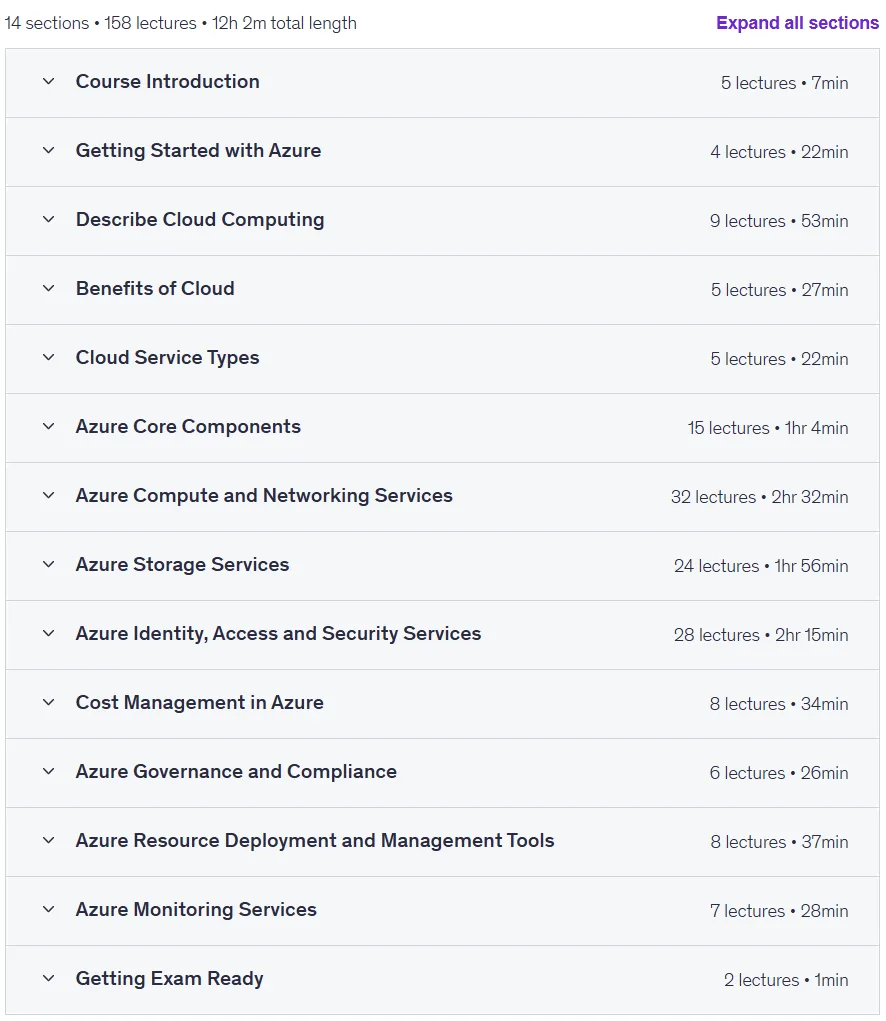This screenshot has width=886, height=1021.
Task: Expand the Azure Monitoring Services chevron
Action: coord(48,910)
